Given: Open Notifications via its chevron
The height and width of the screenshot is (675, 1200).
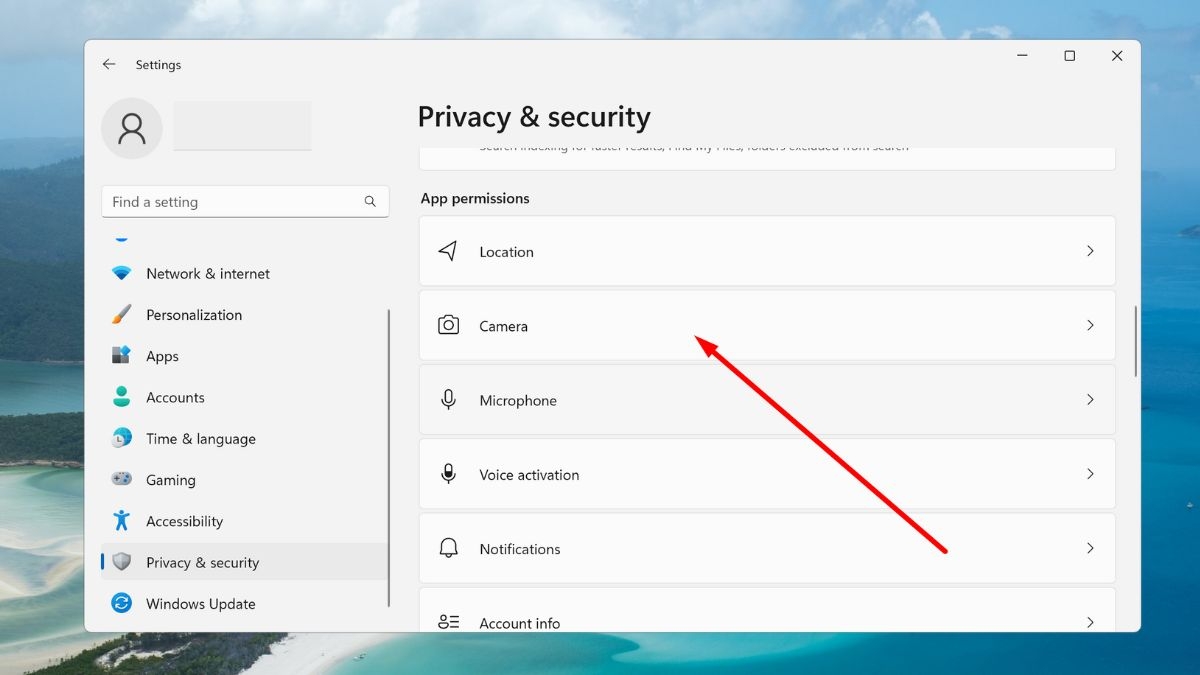Looking at the screenshot, I should (x=1090, y=548).
